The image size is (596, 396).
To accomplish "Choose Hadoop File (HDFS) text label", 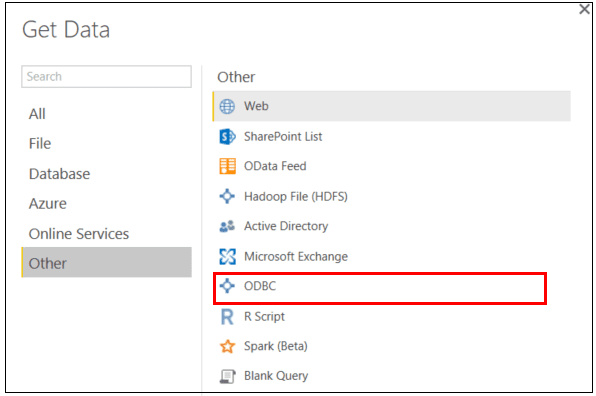I will (296, 196).
